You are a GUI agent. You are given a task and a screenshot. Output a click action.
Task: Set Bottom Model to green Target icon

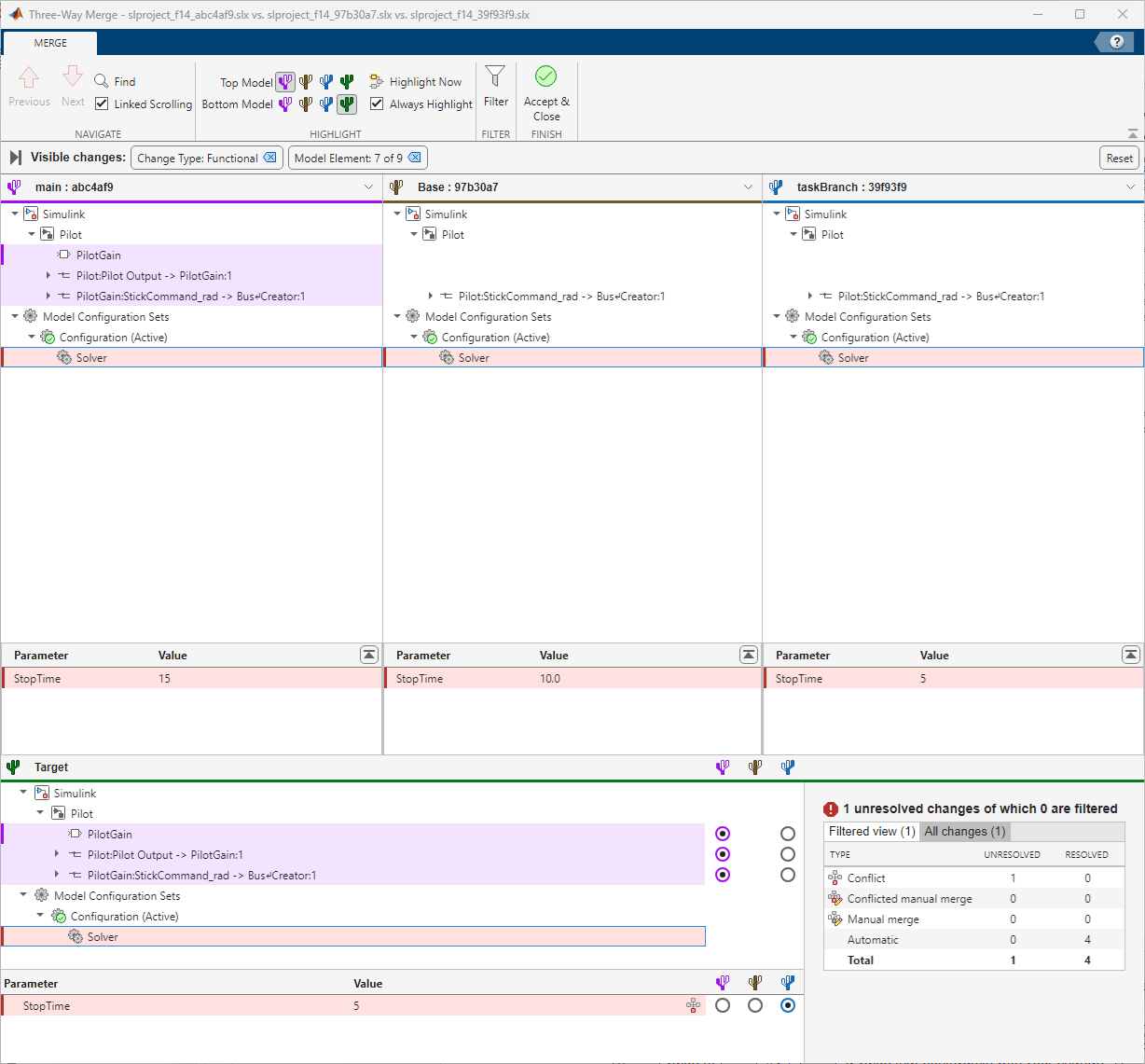(x=347, y=104)
